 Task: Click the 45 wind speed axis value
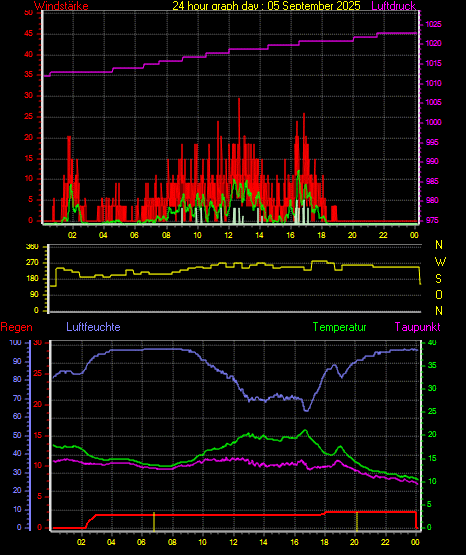tap(29, 34)
